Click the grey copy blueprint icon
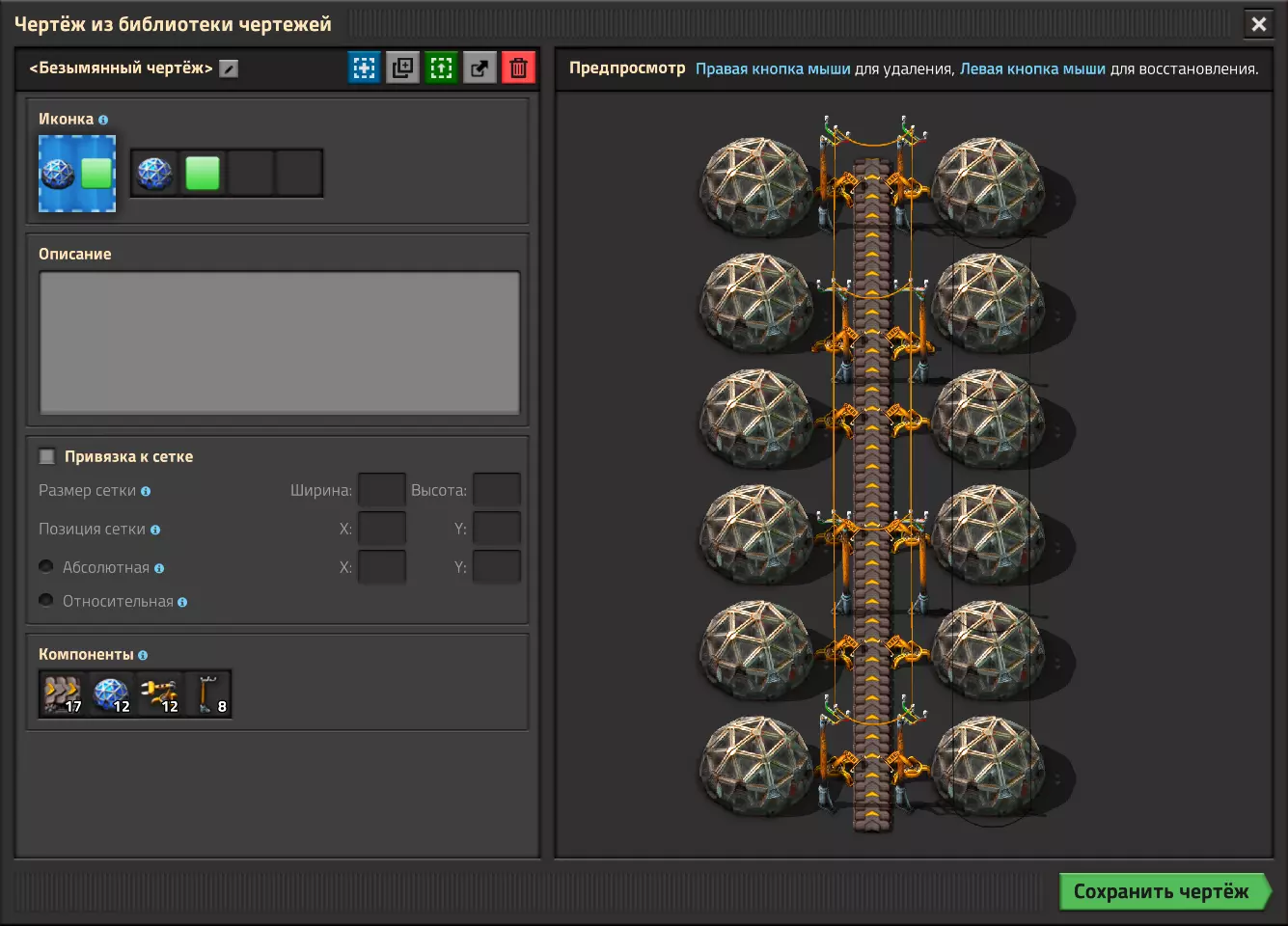1288x926 pixels. pyautogui.click(x=402, y=68)
